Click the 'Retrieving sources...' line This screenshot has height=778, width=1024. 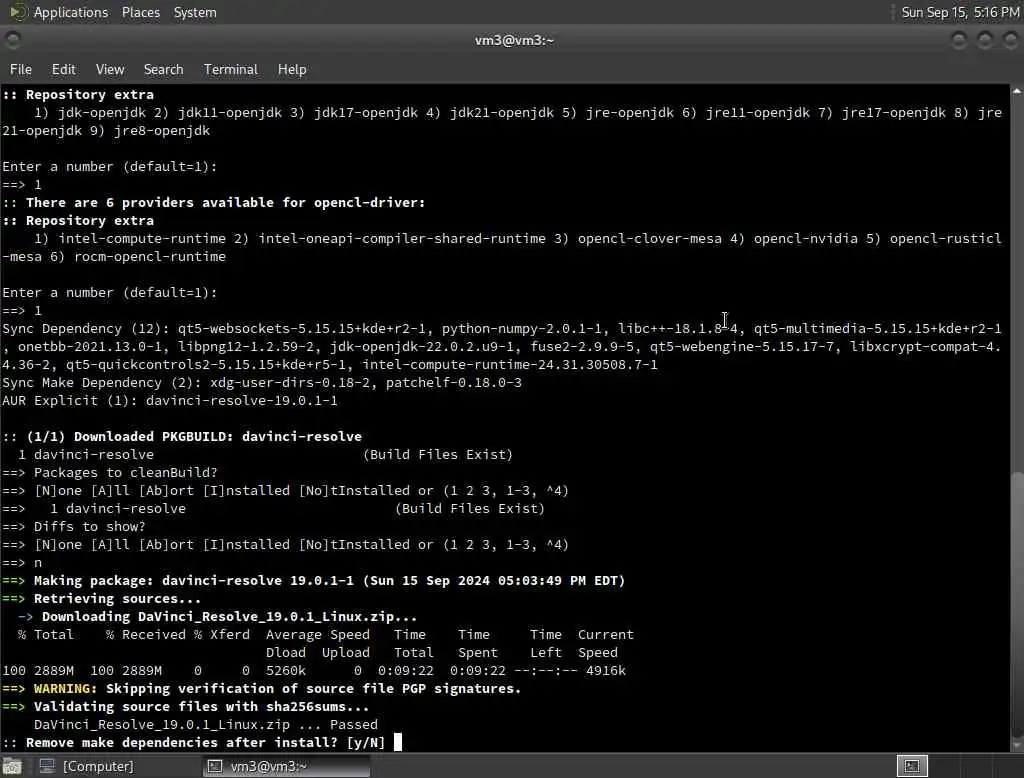pos(101,598)
